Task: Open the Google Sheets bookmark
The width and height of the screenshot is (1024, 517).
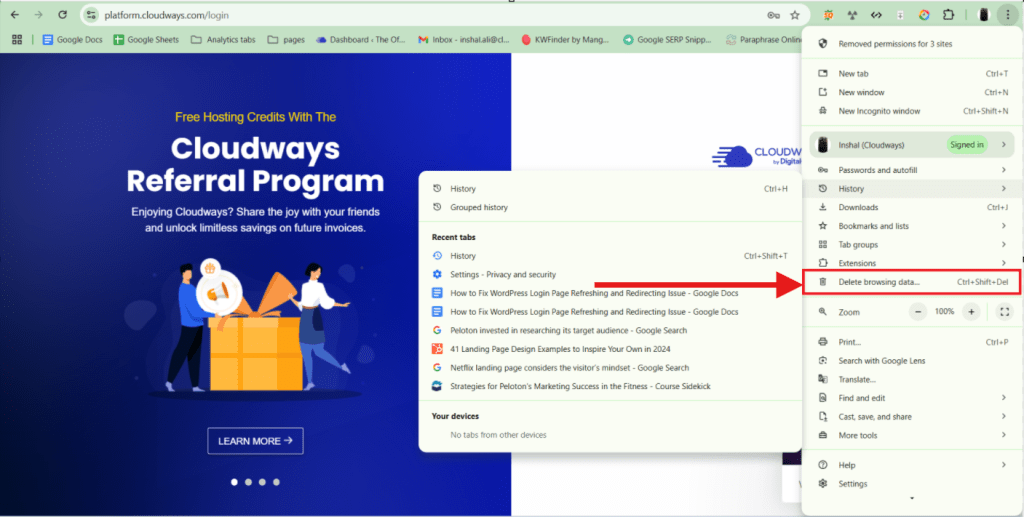Action: point(146,40)
